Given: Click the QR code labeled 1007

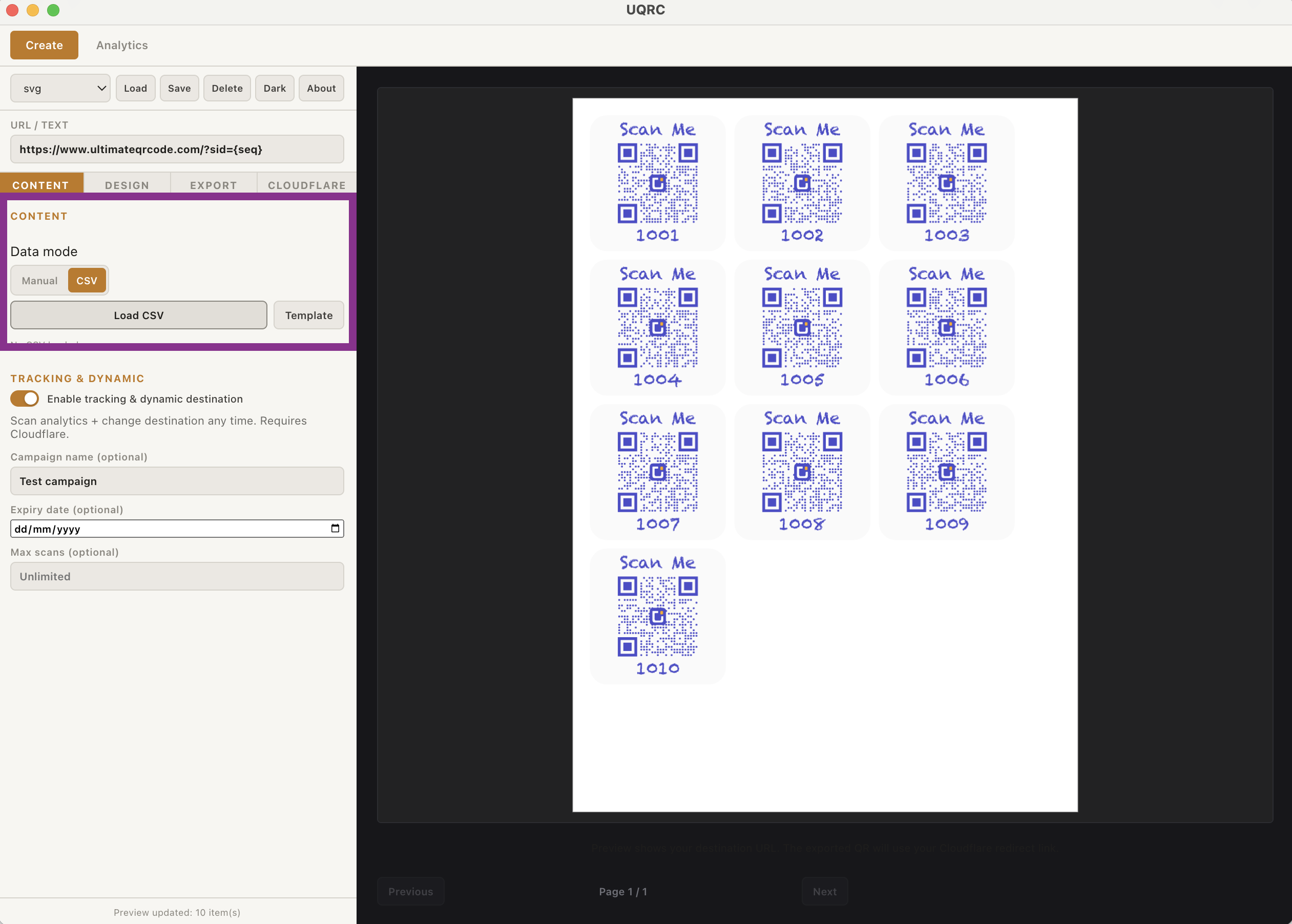Looking at the screenshot, I should (658, 472).
